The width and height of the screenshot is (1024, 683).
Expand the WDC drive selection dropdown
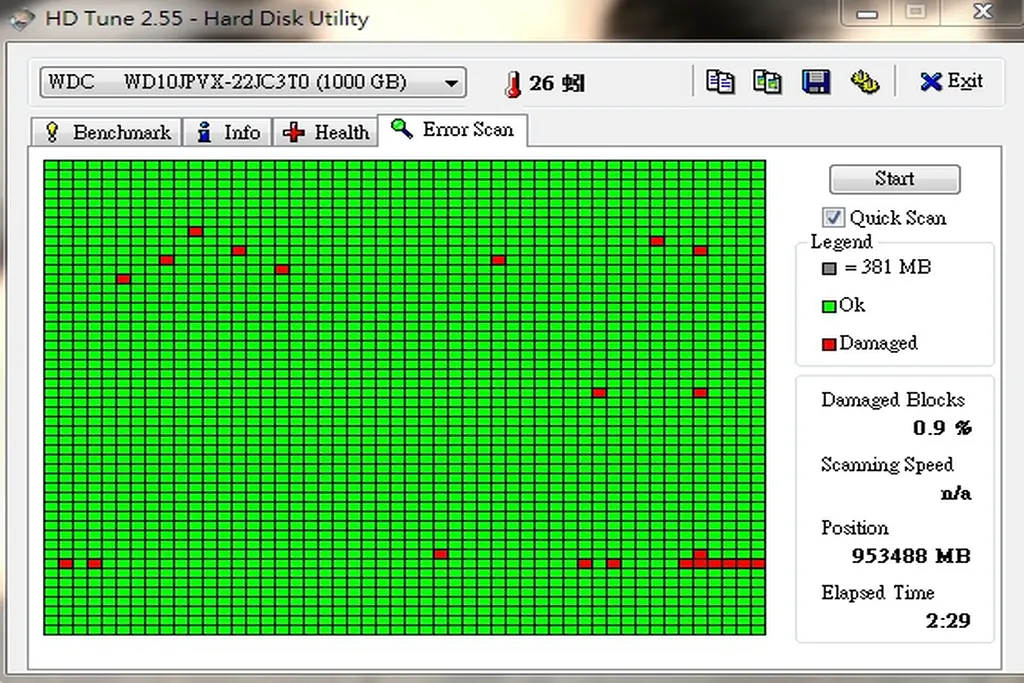point(452,83)
